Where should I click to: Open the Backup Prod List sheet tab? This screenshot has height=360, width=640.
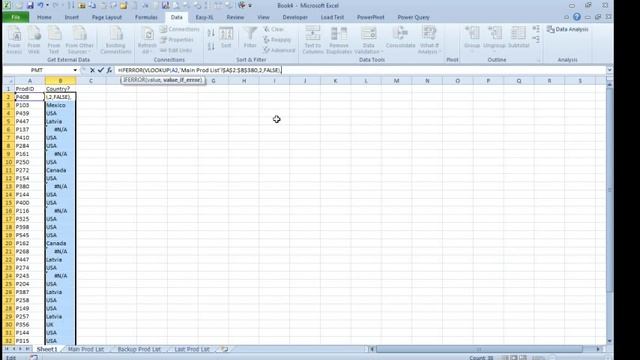pyautogui.click(x=139, y=349)
